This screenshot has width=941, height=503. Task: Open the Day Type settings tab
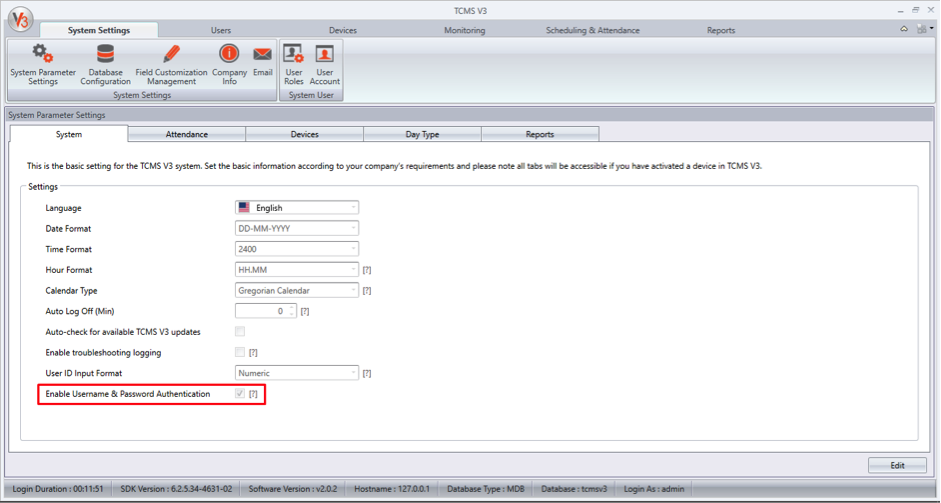422,134
